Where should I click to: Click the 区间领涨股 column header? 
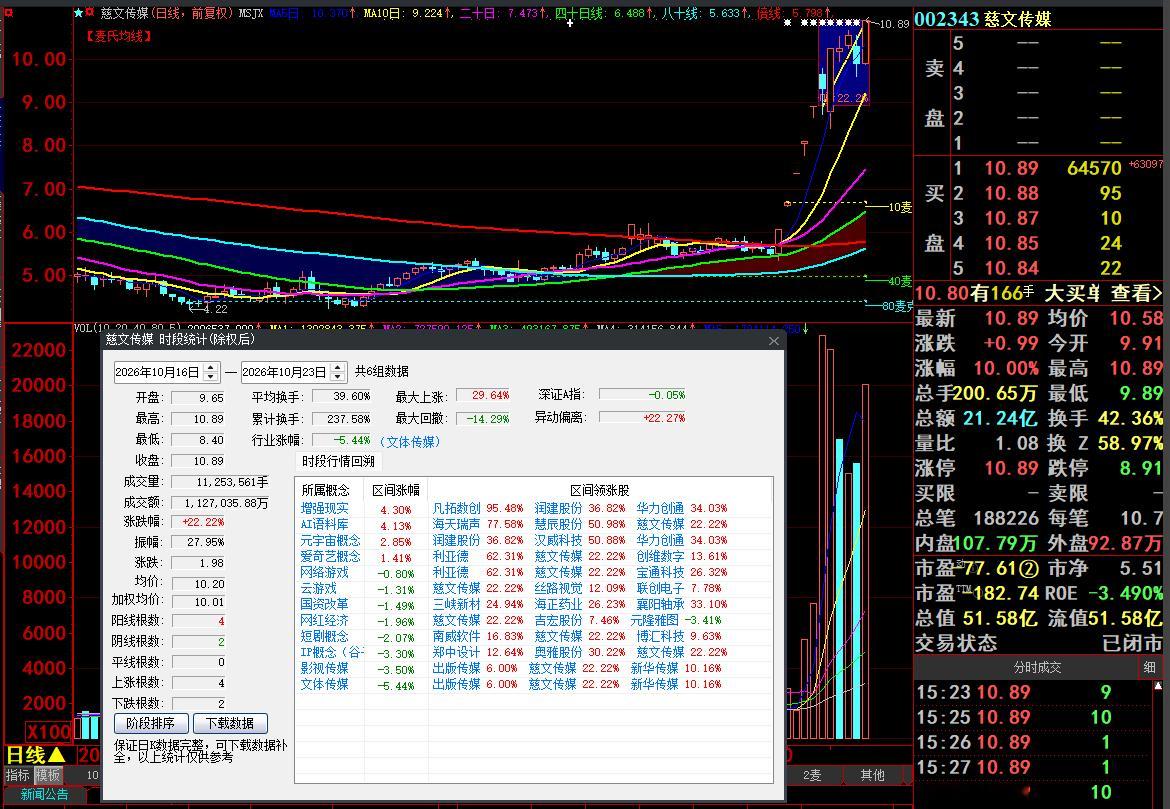600,490
